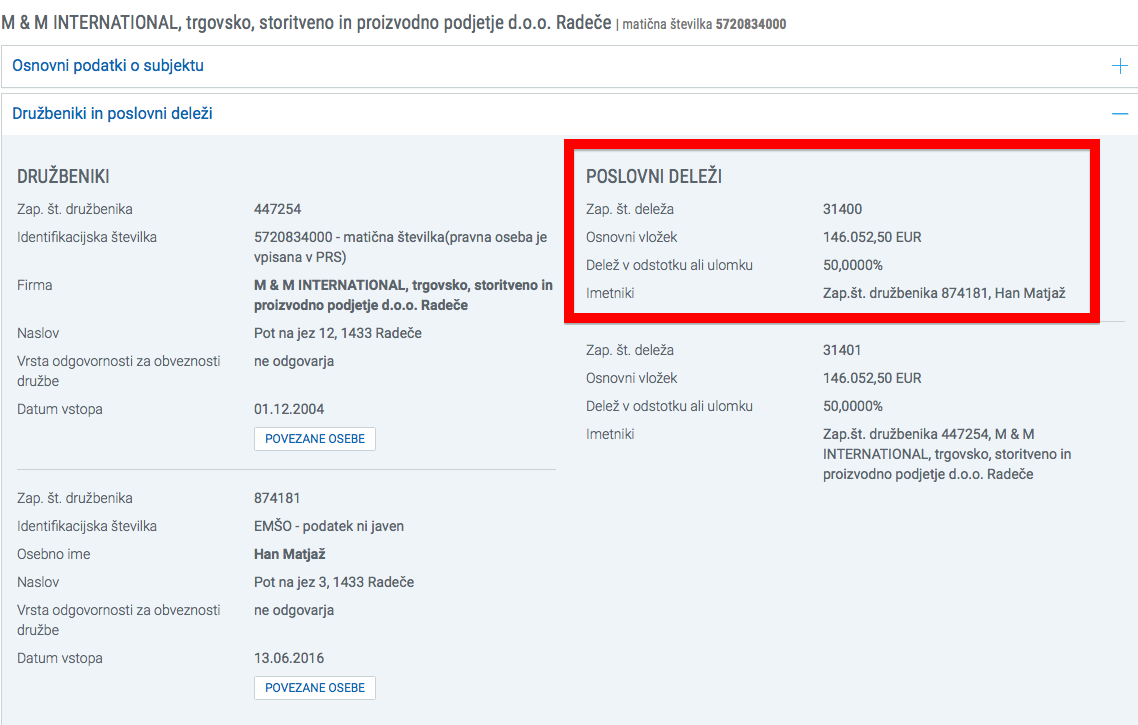The image size is (1138, 725).
Task: Click POVEZANE OSEBE button under date 13.06.2016
Action: (315, 688)
